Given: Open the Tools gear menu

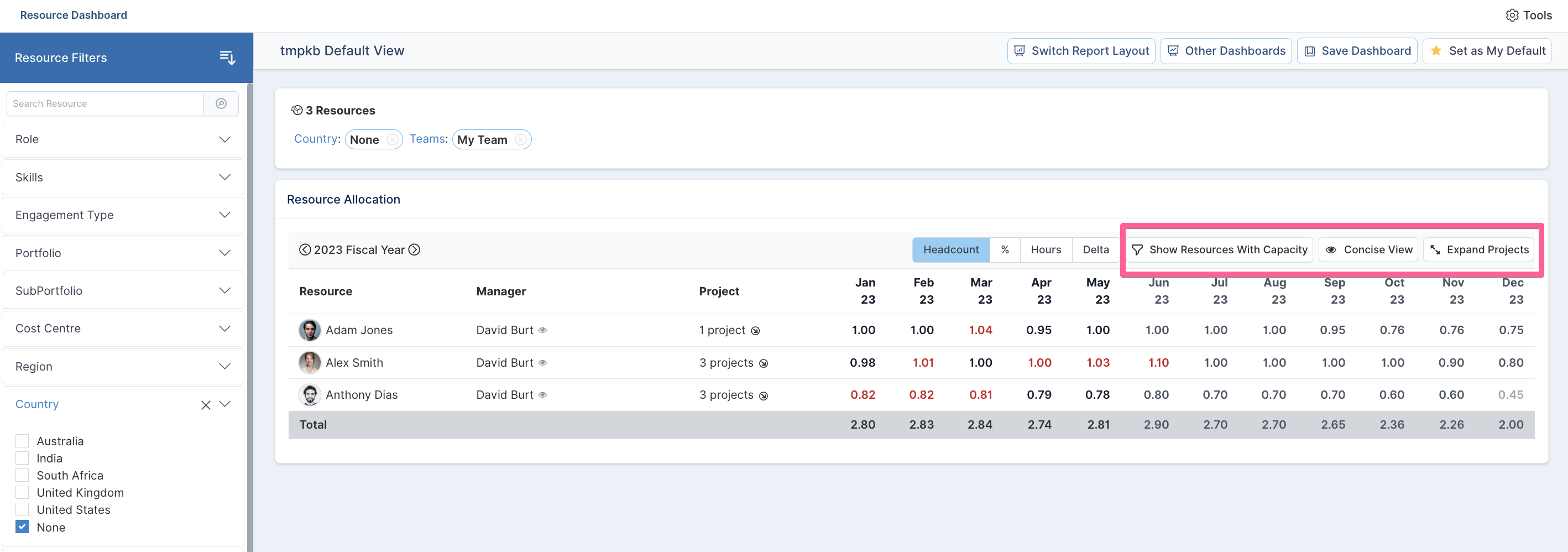Looking at the screenshot, I should [x=1528, y=15].
